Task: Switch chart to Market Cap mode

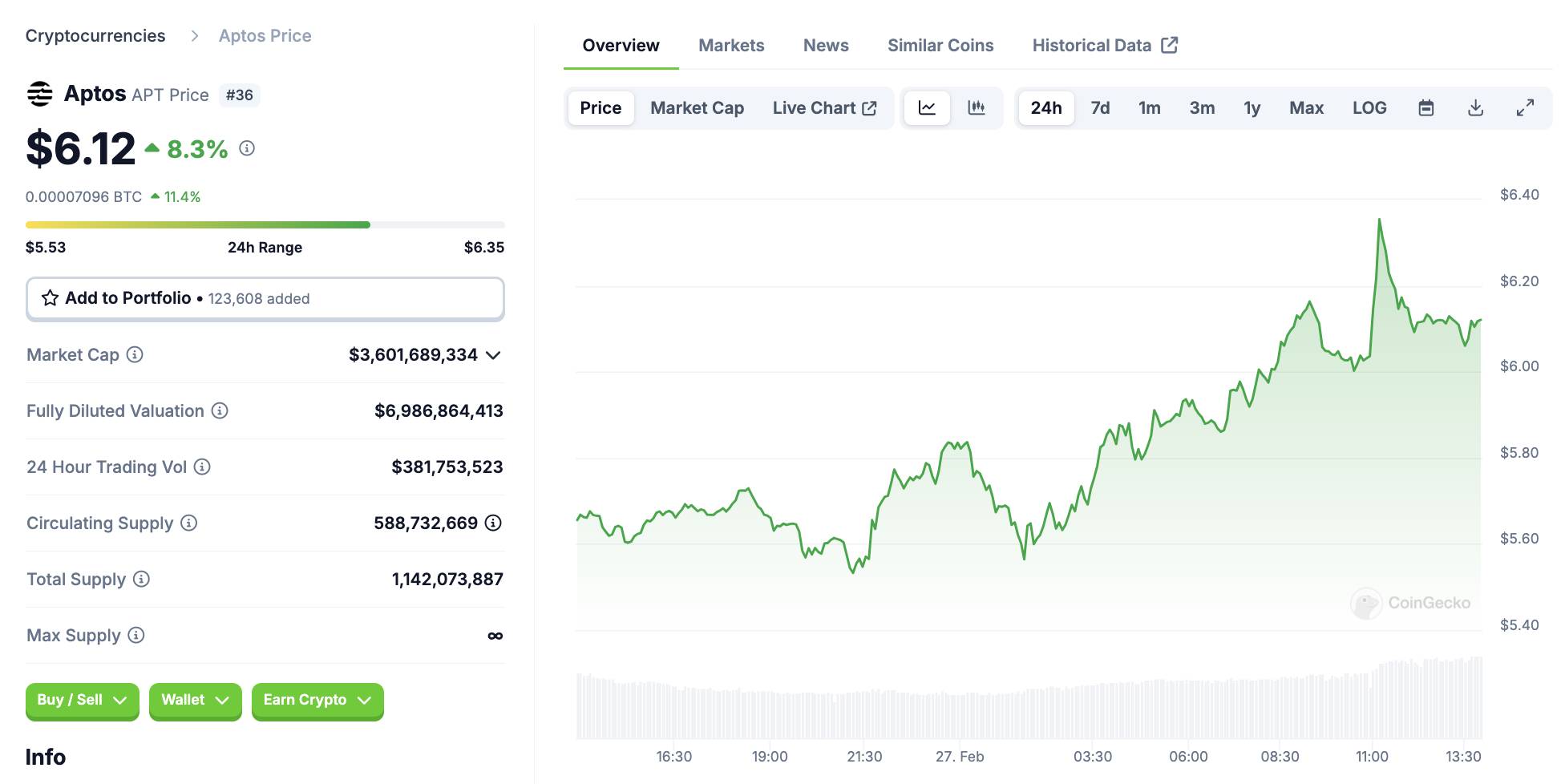Action: pos(697,107)
